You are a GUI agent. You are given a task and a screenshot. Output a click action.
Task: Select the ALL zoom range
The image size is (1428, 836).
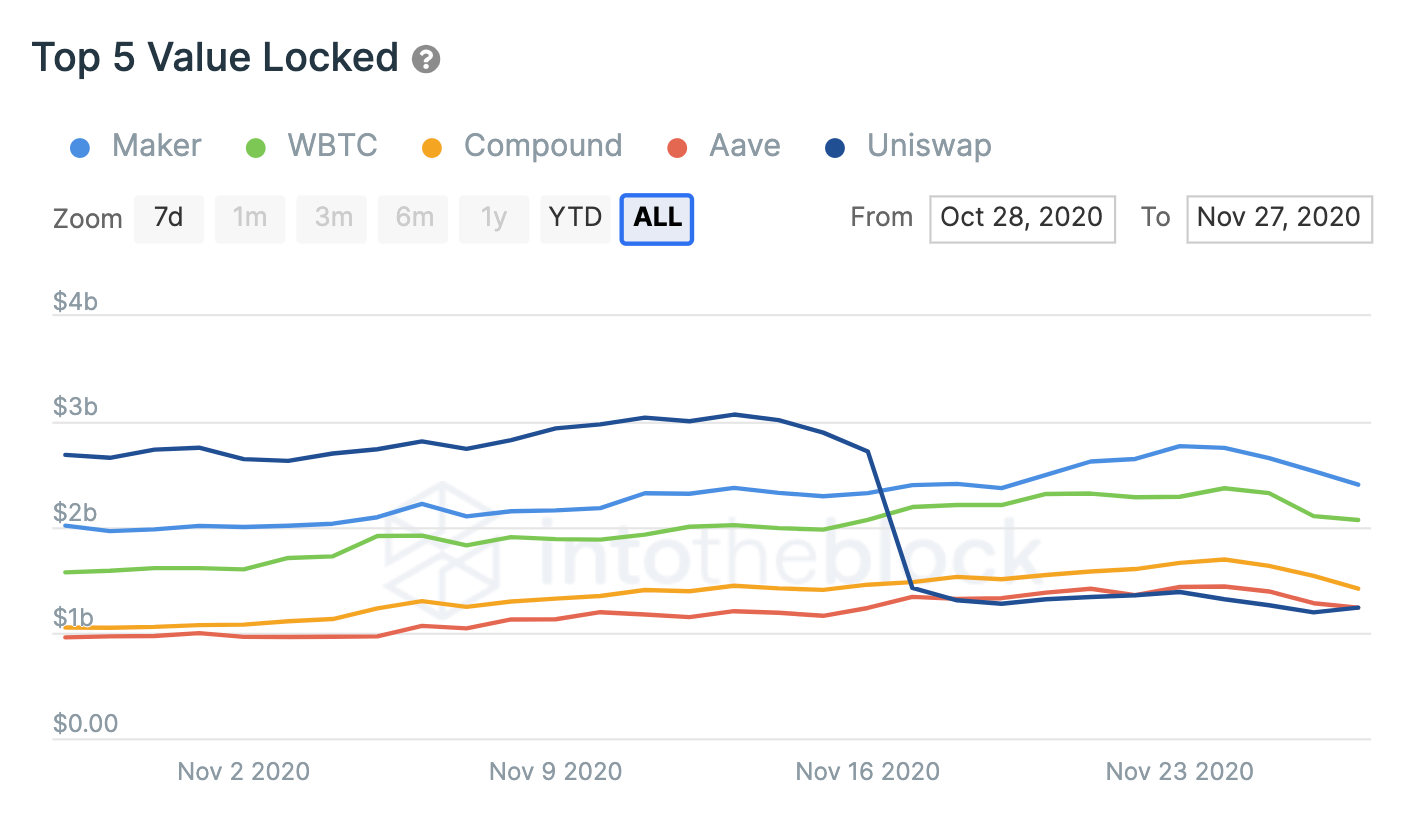657,218
